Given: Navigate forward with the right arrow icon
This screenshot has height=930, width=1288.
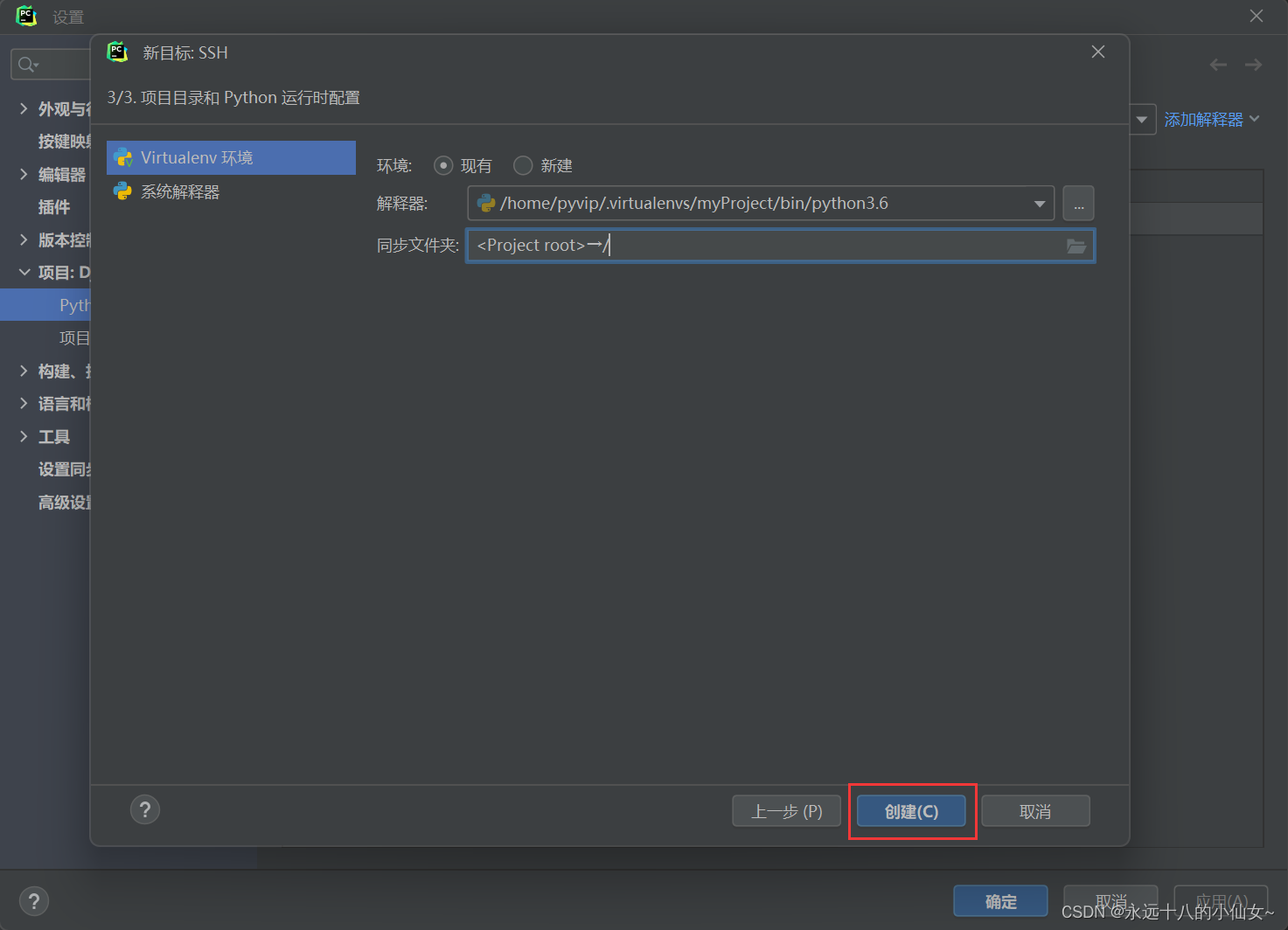Looking at the screenshot, I should [1253, 65].
